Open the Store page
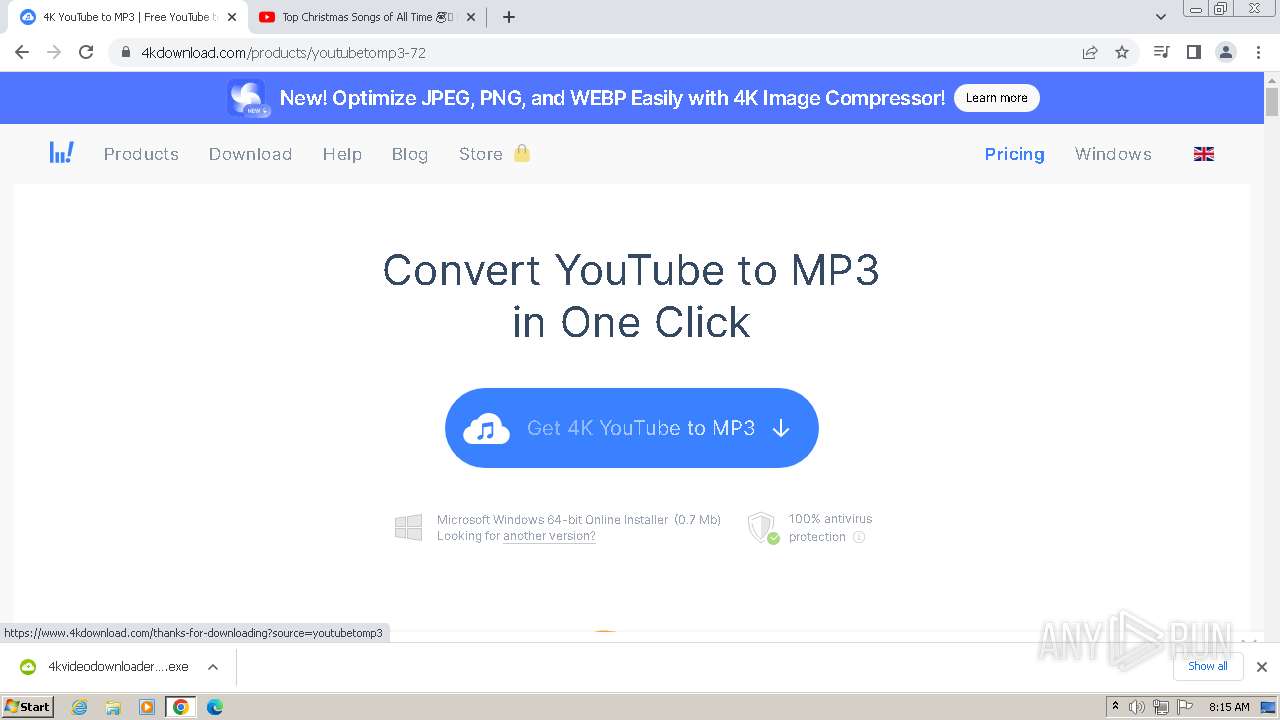This screenshot has width=1280, height=720. (x=480, y=154)
